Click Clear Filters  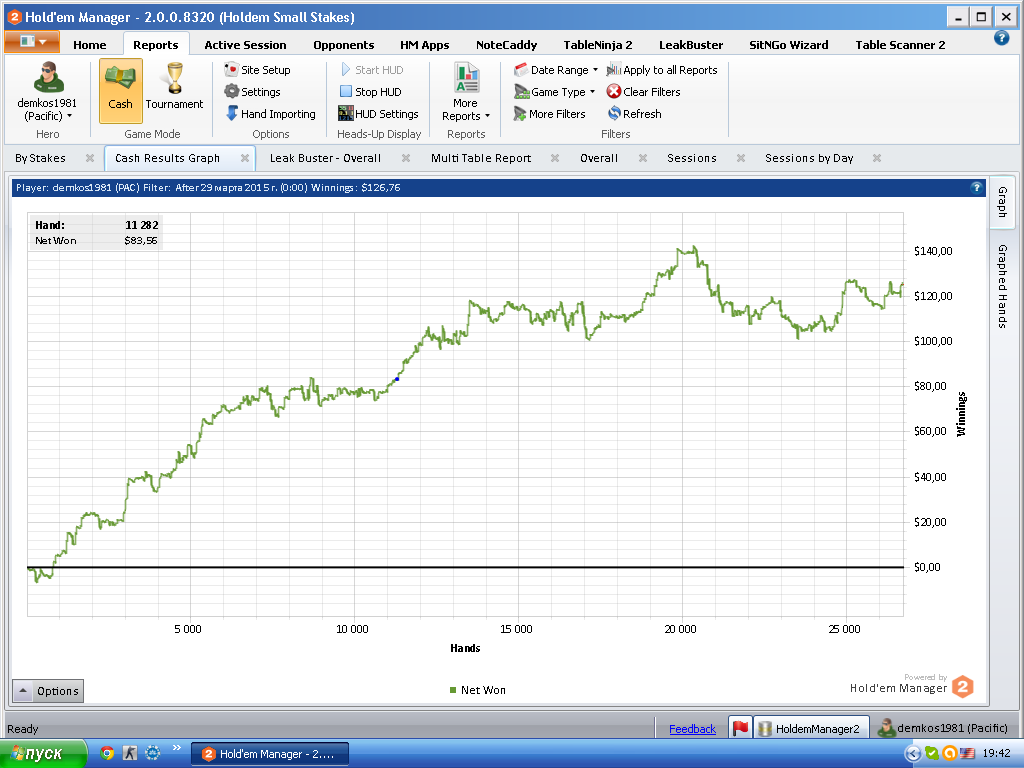pyautogui.click(x=643, y=92)
